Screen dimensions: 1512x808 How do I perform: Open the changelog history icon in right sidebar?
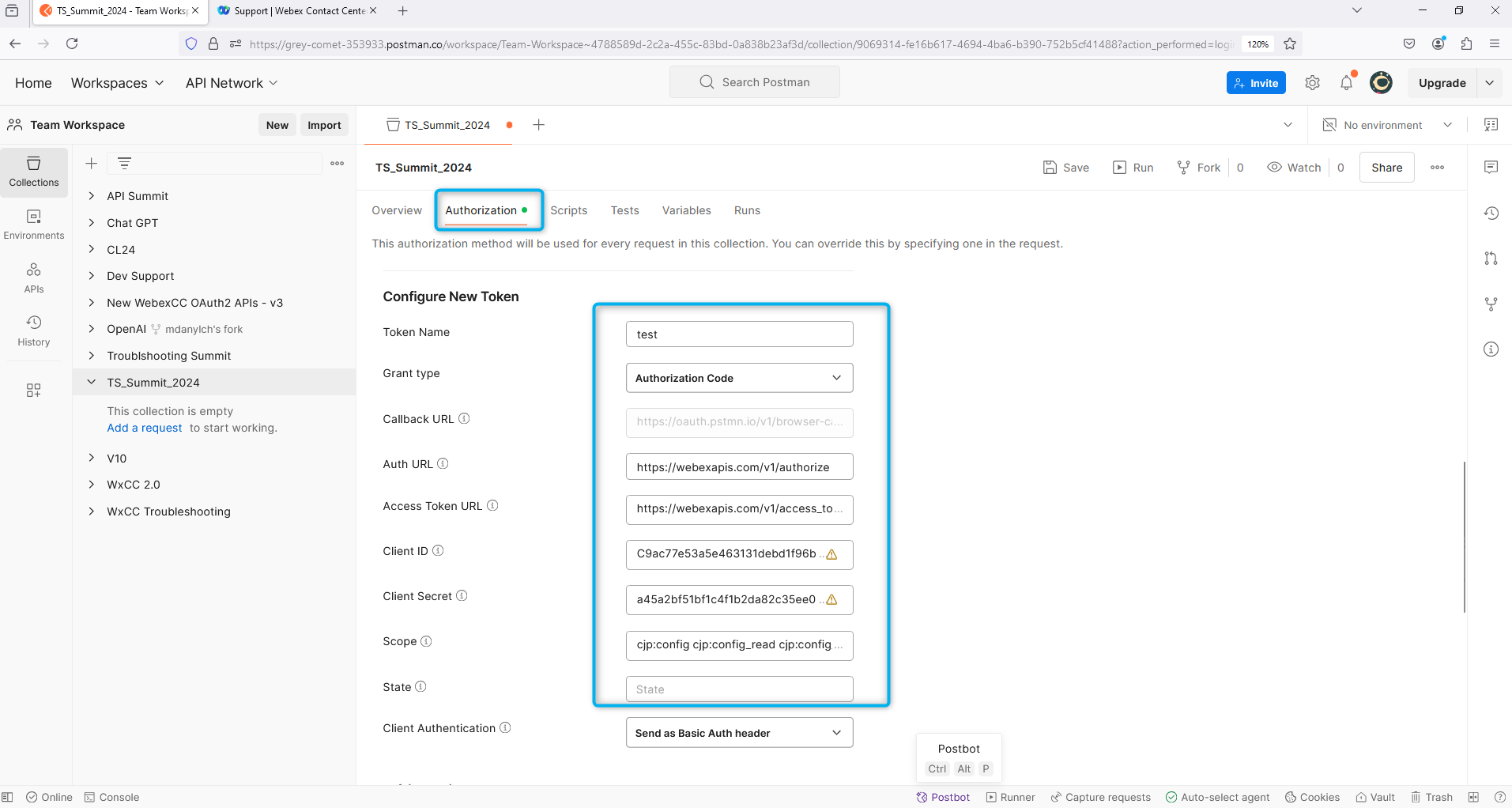(x=1491, y=213)
